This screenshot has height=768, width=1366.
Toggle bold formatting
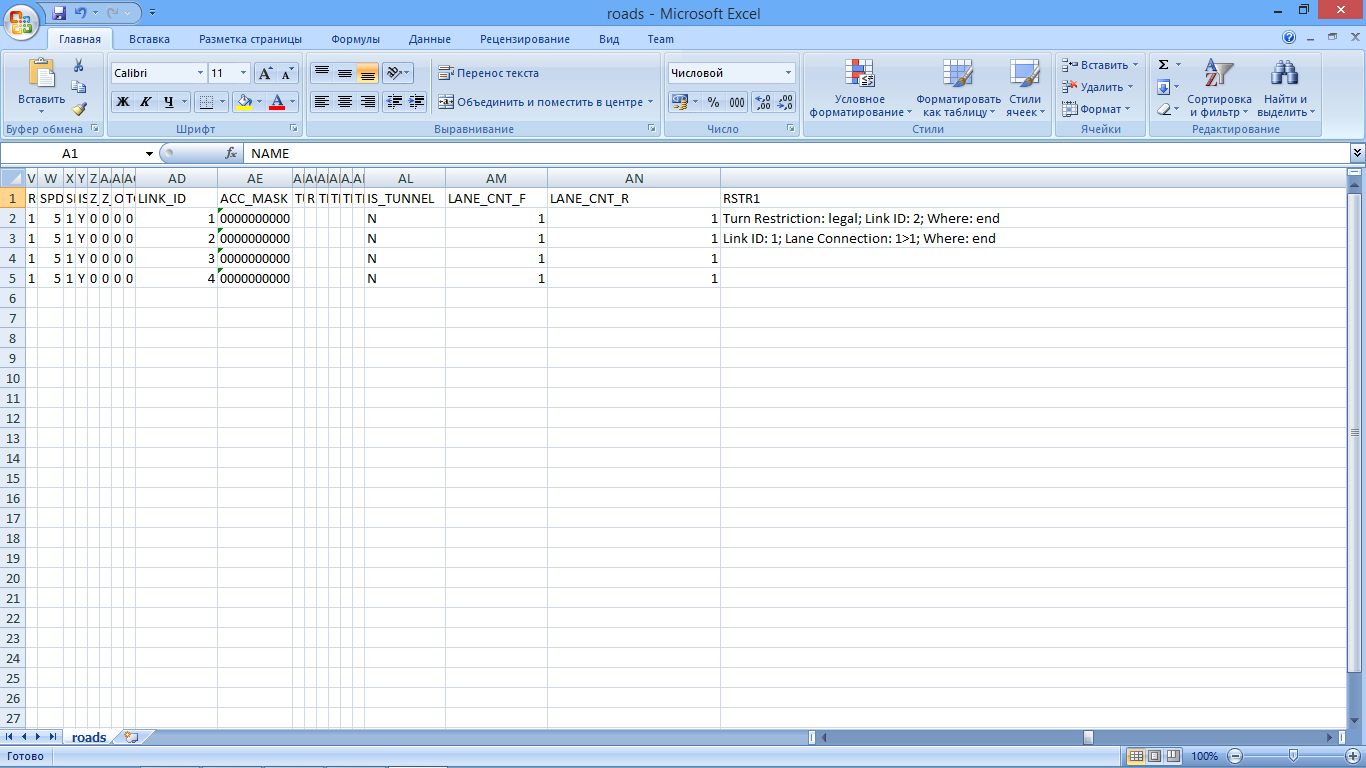[122, 102]
